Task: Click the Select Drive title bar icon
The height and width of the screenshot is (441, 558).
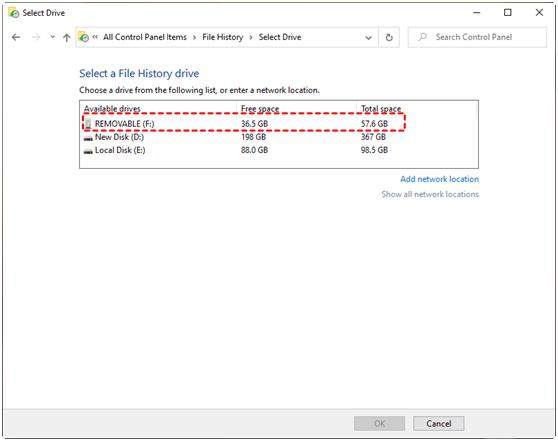Action: 13,13
